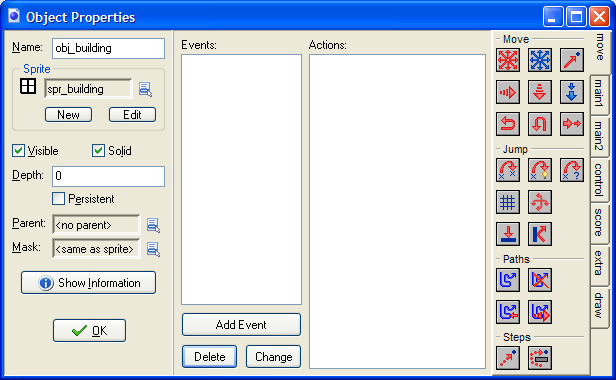Click the spr_building sprite preview icon
This screenshot has width=616, height=380.
point(28,86)
